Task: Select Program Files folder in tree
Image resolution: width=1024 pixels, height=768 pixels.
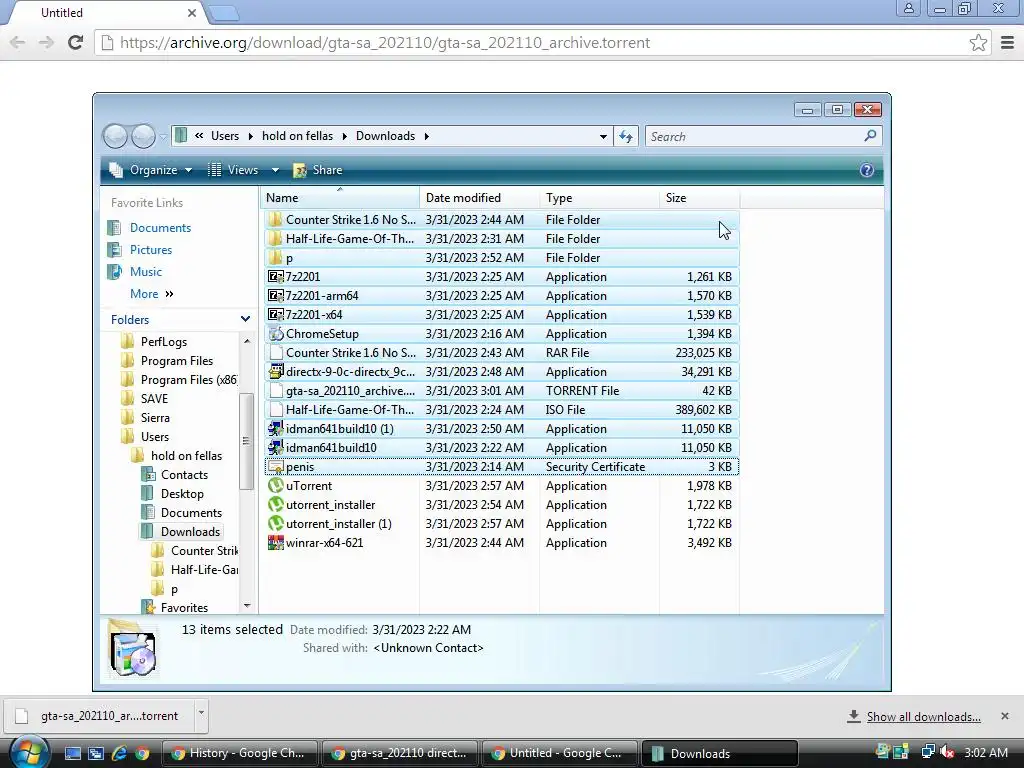Action: pyautogui.click(x=176, y=361)
